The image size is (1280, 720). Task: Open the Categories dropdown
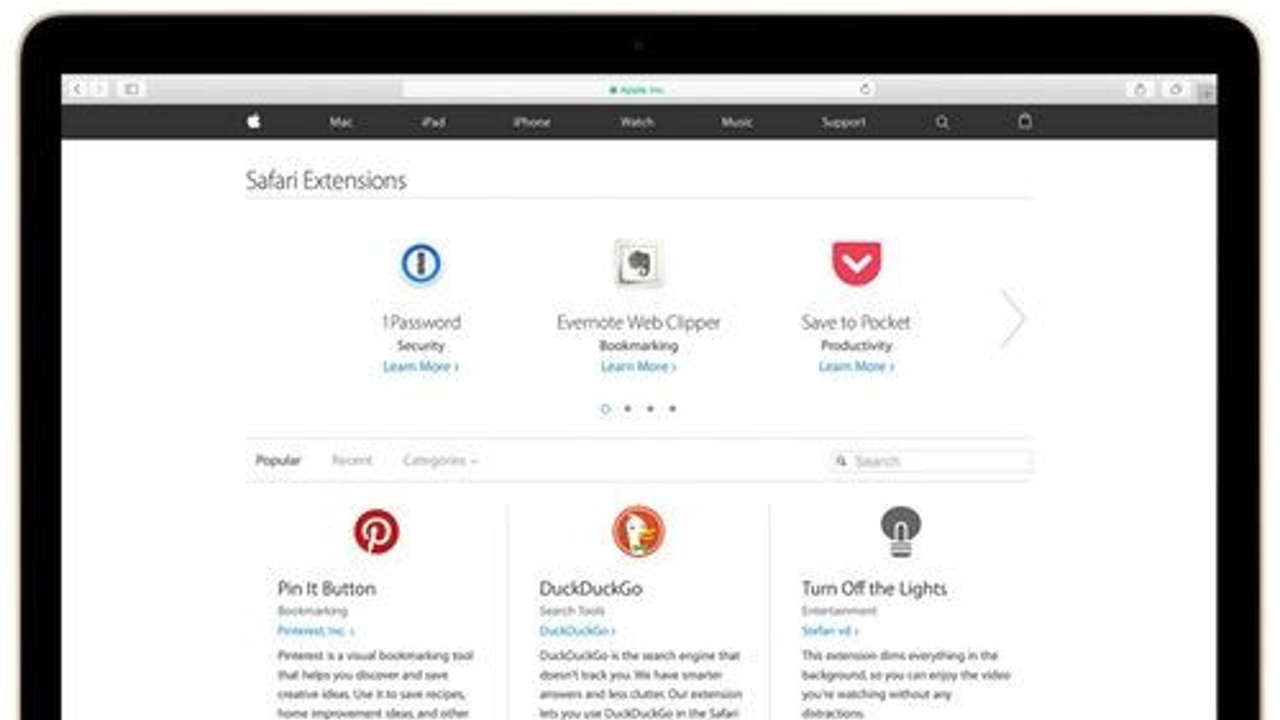[440, 461]
